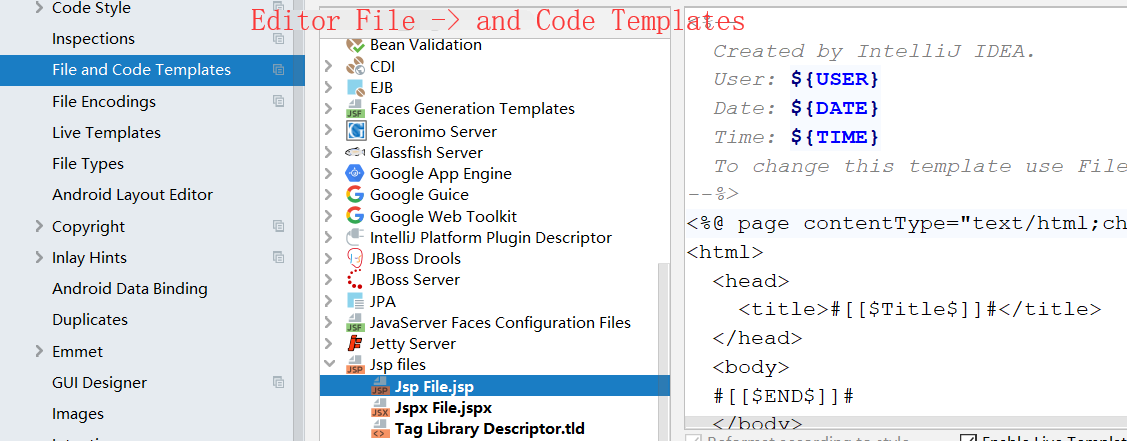Click the CDI template group icon
This screenshot has height=441, width=1127.
pyautogui.click(x=355, y=67)
